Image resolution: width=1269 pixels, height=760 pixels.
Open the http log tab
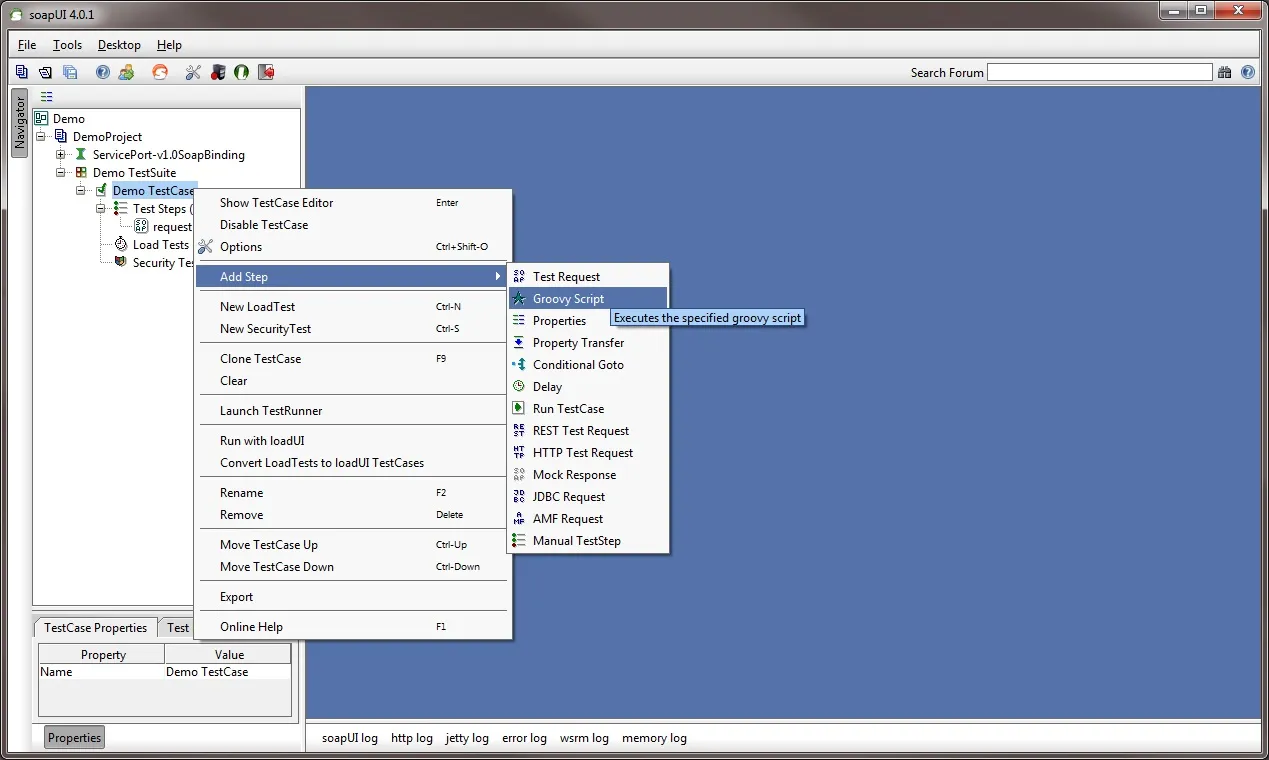pyautogui.click(x=411, y=738)
